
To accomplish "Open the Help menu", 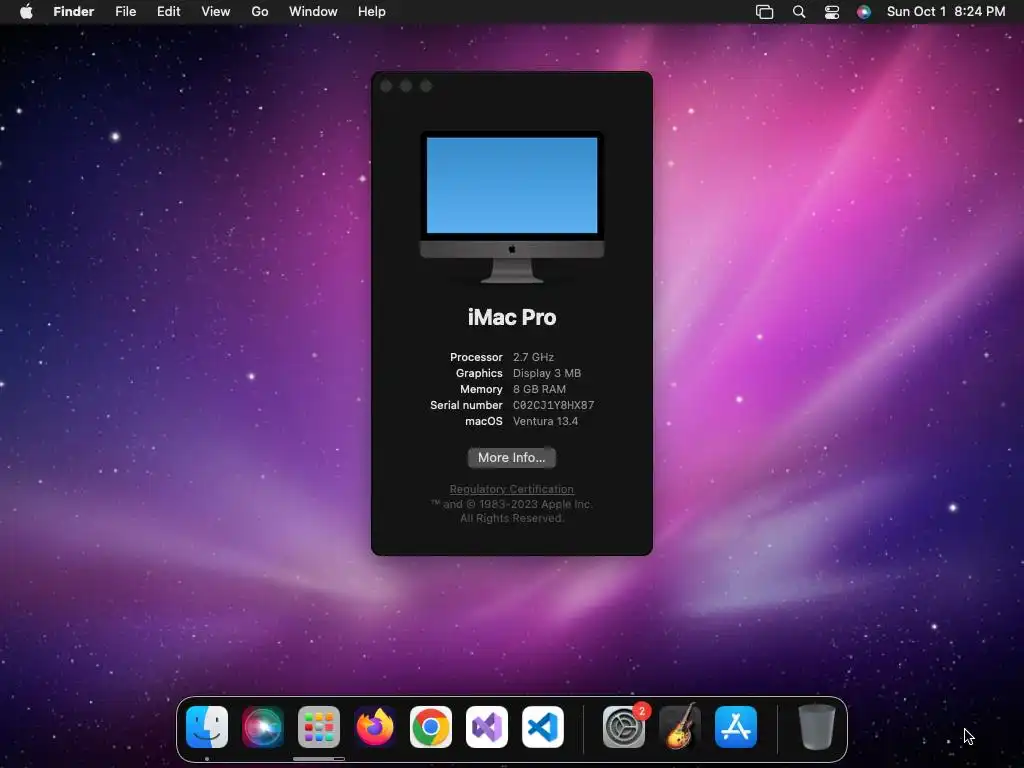I will (372, 12).
